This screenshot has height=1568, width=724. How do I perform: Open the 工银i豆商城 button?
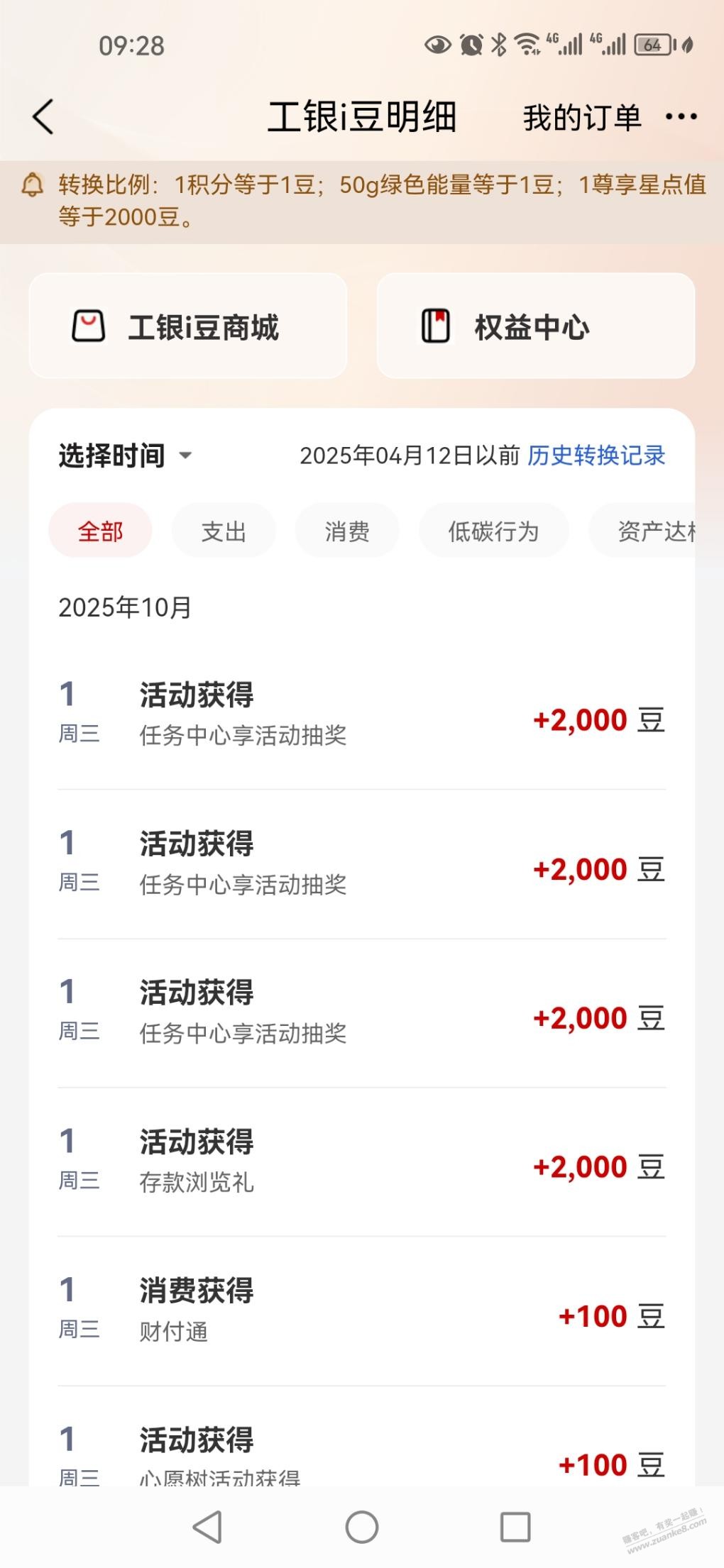(188, 326)
